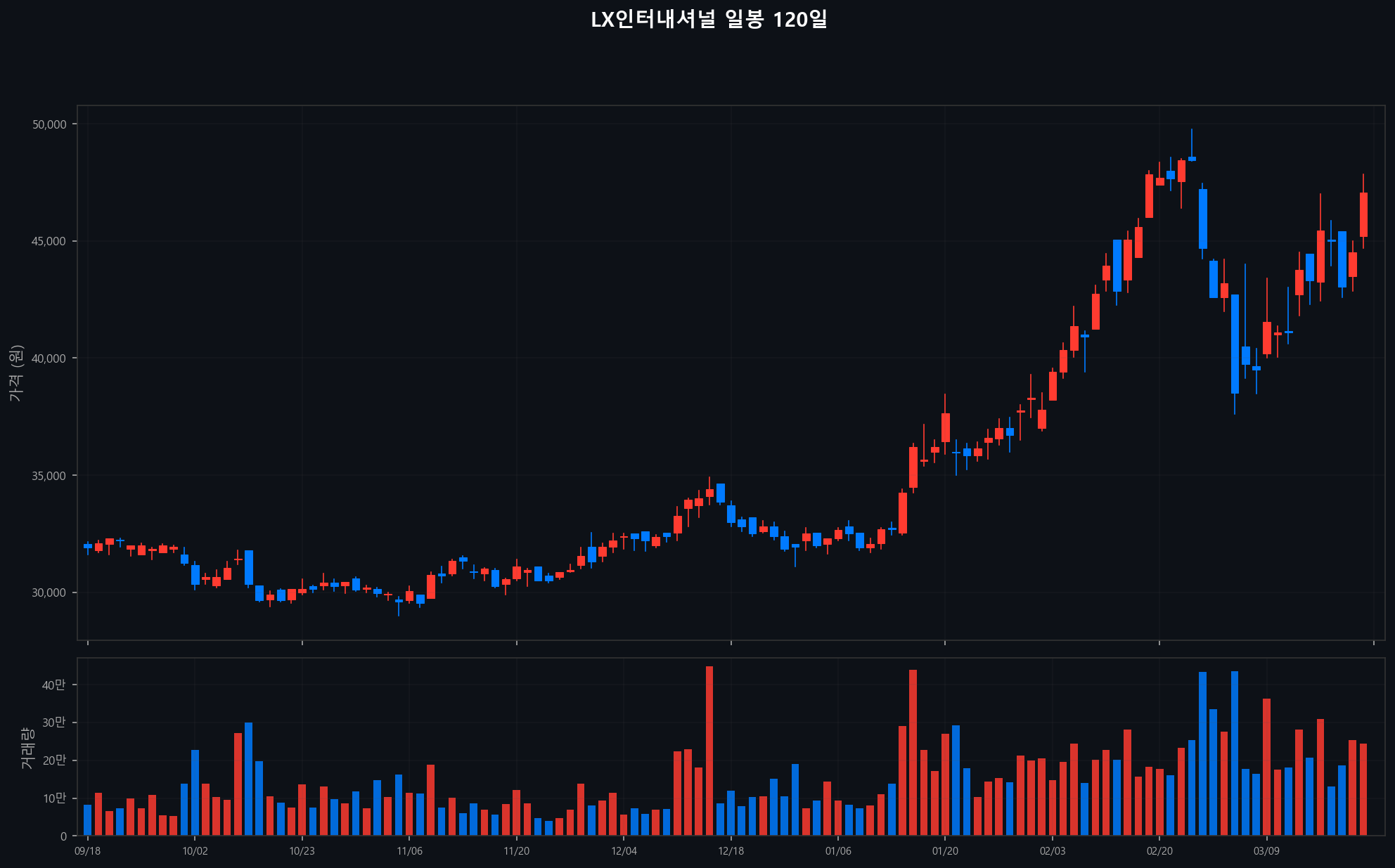The image size is (1395, 868).
Task: Click the 45,000 price axis label
Action: point(49,242)
